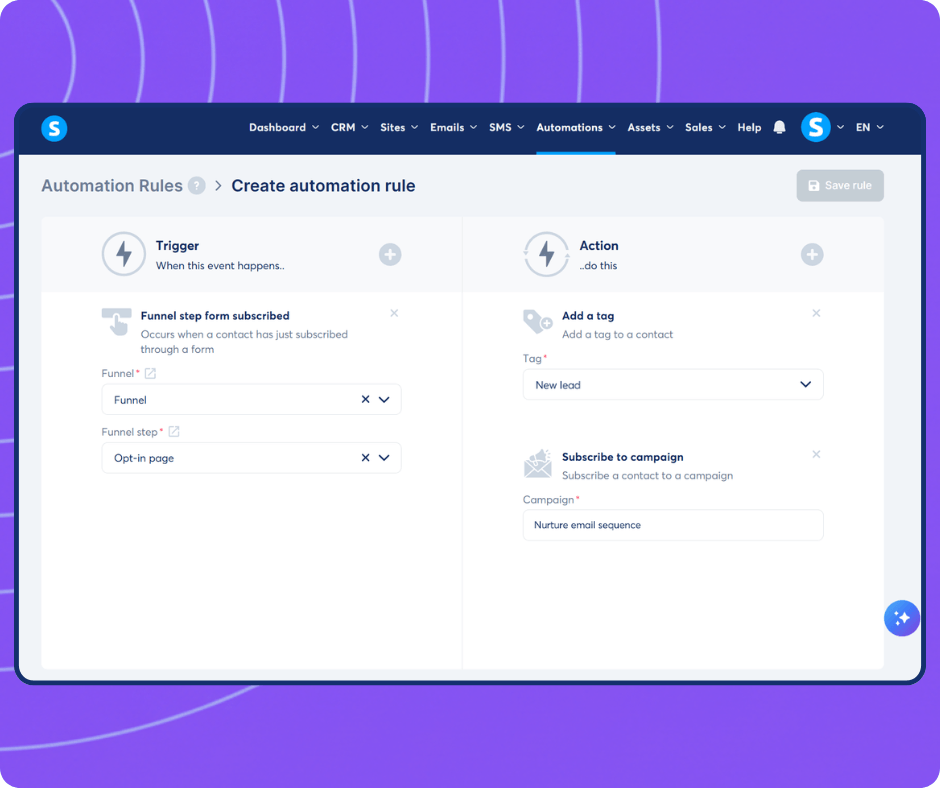
Task: Click the "Subscribe a contact to a campaign" text
Action: [x=647, y=476]
